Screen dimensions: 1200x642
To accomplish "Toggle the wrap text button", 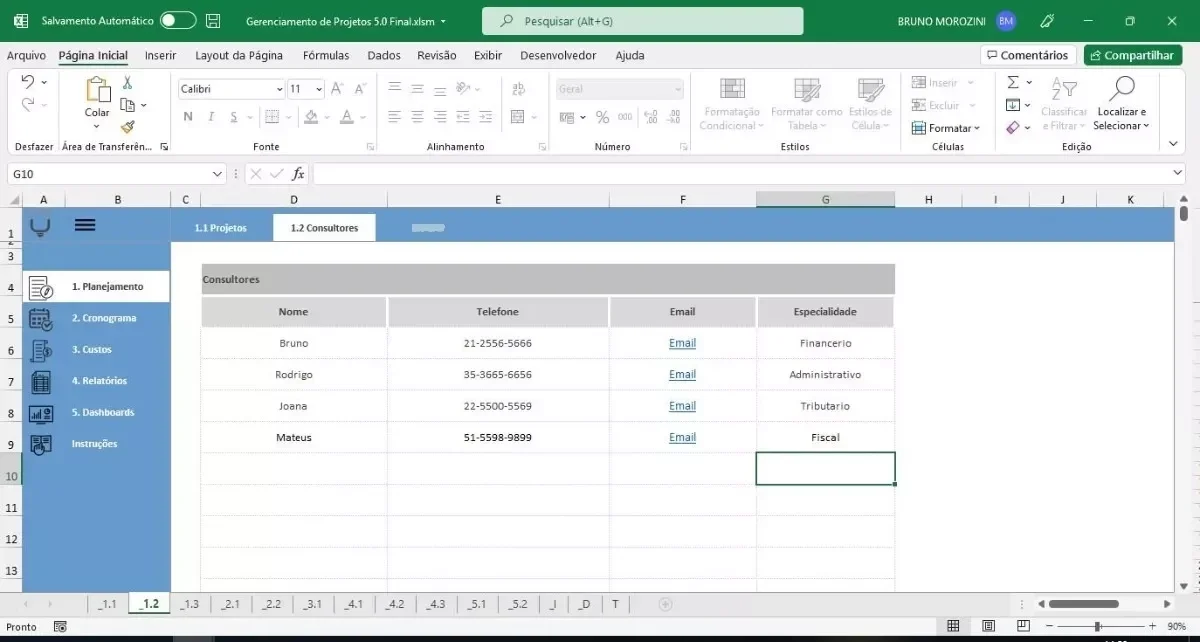I will pos(517,88).
